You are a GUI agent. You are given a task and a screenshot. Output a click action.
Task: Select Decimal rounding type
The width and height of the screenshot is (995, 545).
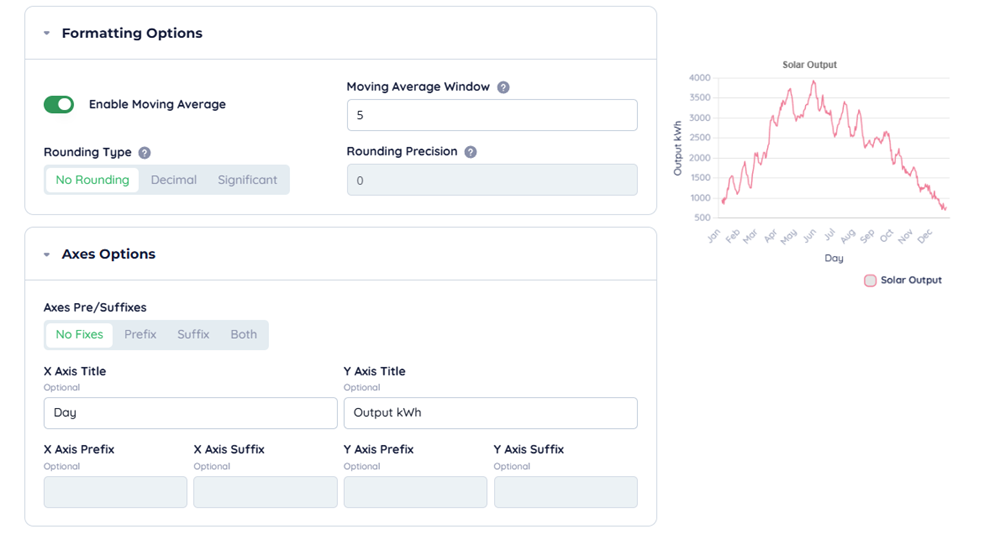[x=174, y=180]
